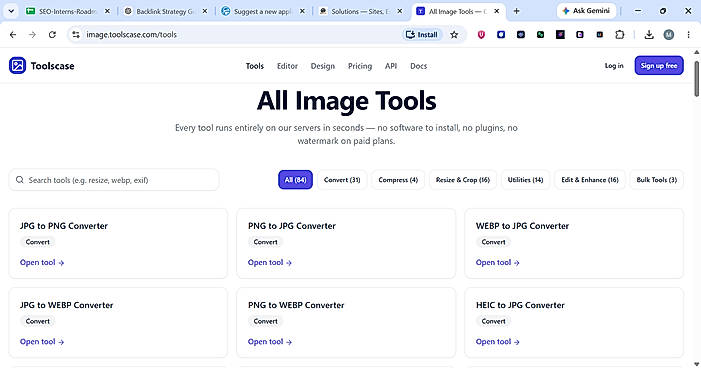This screenshot has height=368, width=701.
Task: Open the Extensions puzzle-piece icon
Action: click(620, 34)
